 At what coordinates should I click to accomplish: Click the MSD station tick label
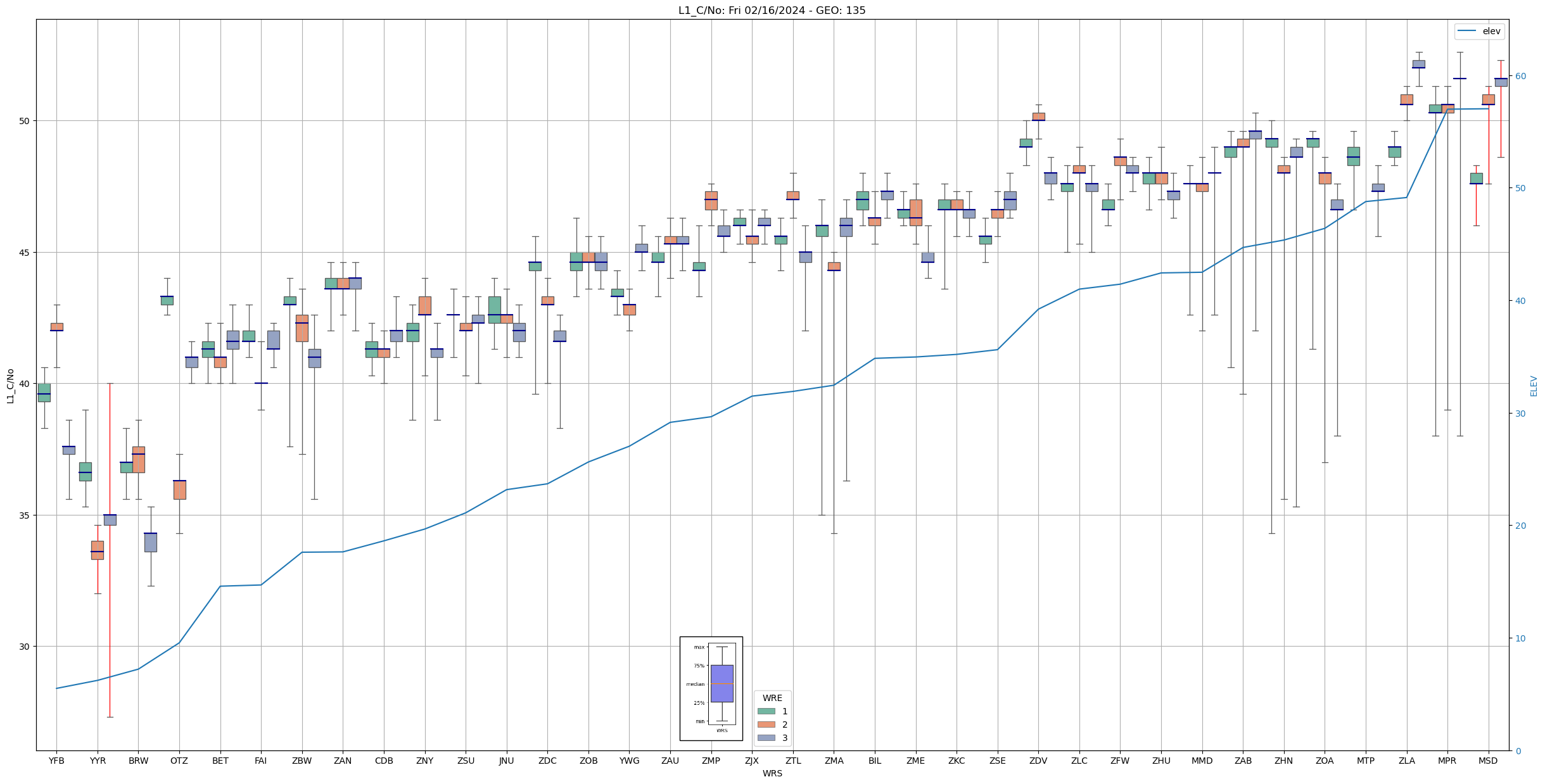(x=1488, y=761)
